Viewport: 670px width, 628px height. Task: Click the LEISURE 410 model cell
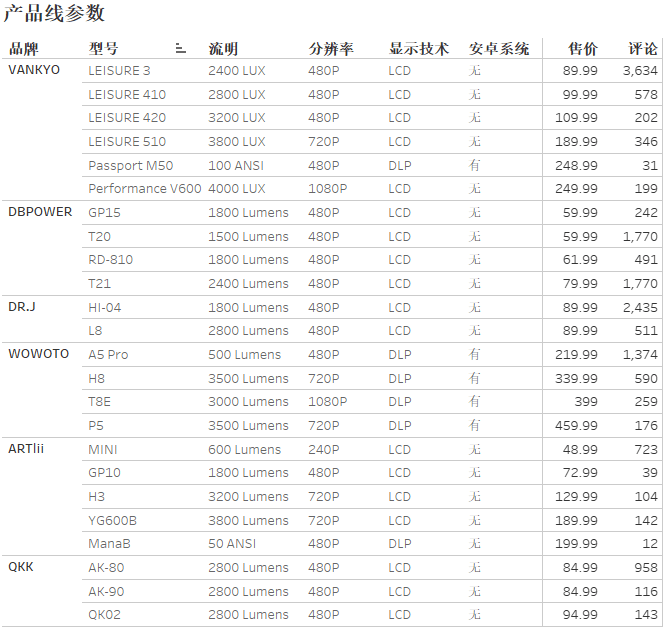(x=127, y=94)
